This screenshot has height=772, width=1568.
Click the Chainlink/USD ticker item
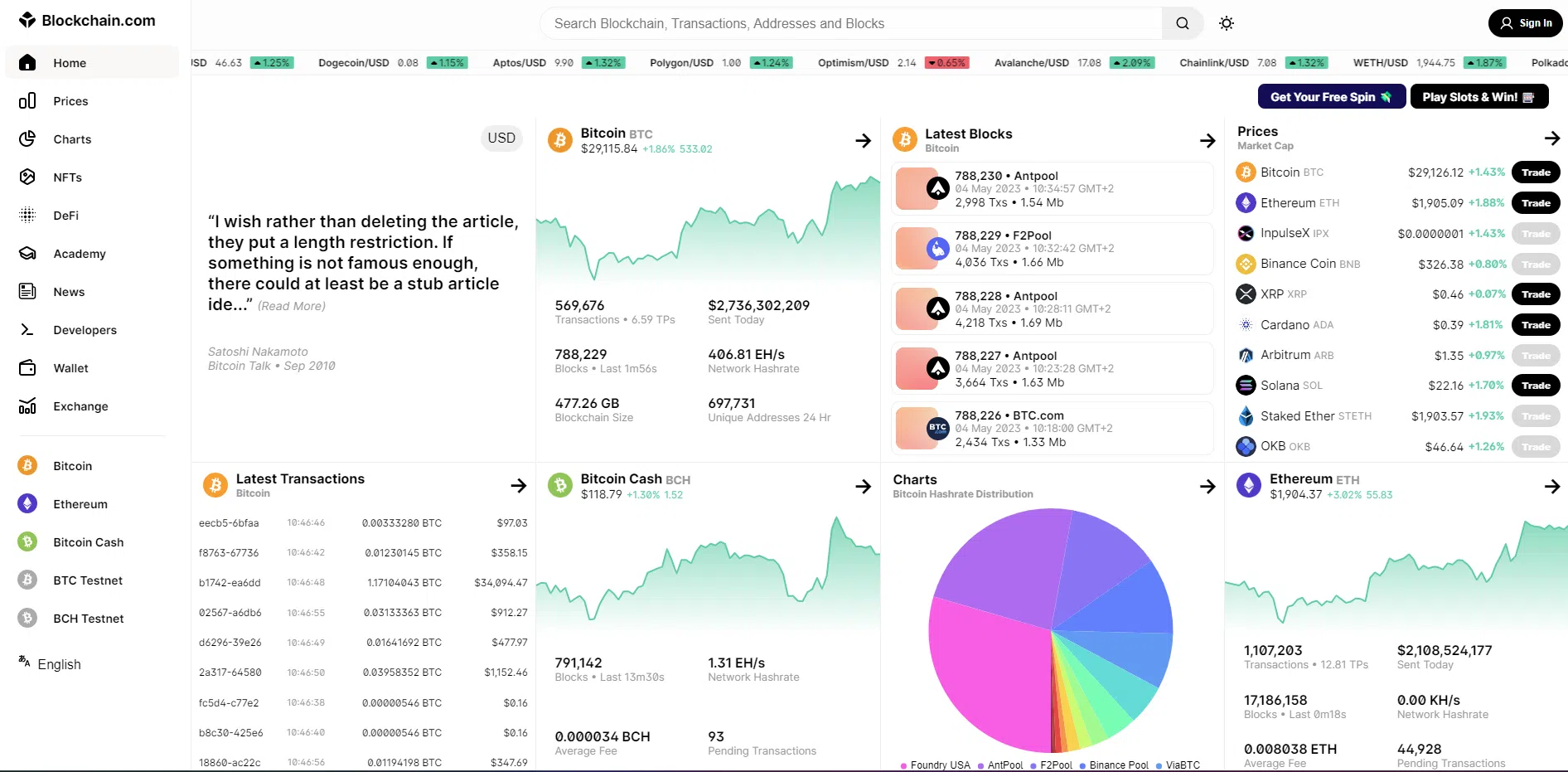click(x=1254, y=63)
